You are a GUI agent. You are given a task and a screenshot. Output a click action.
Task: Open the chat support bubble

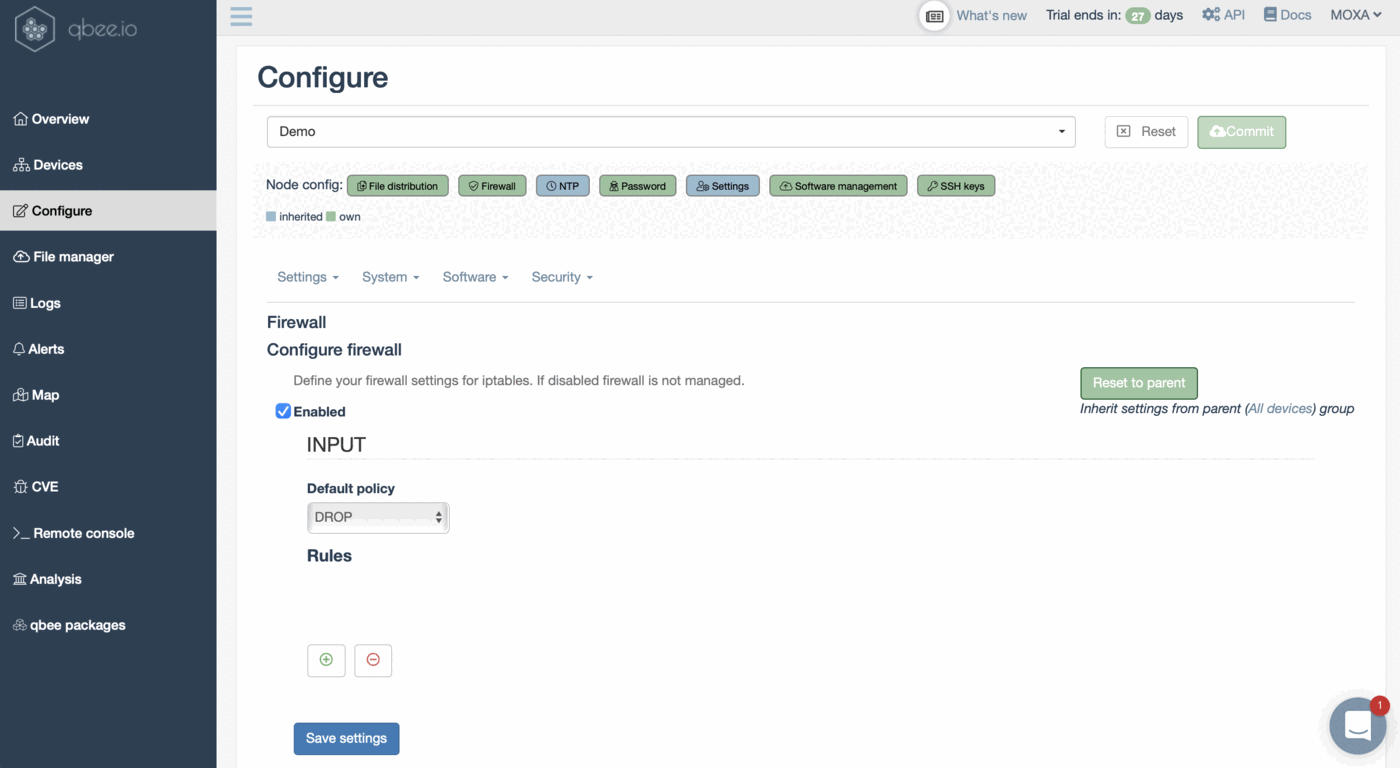coord(1357,725)
